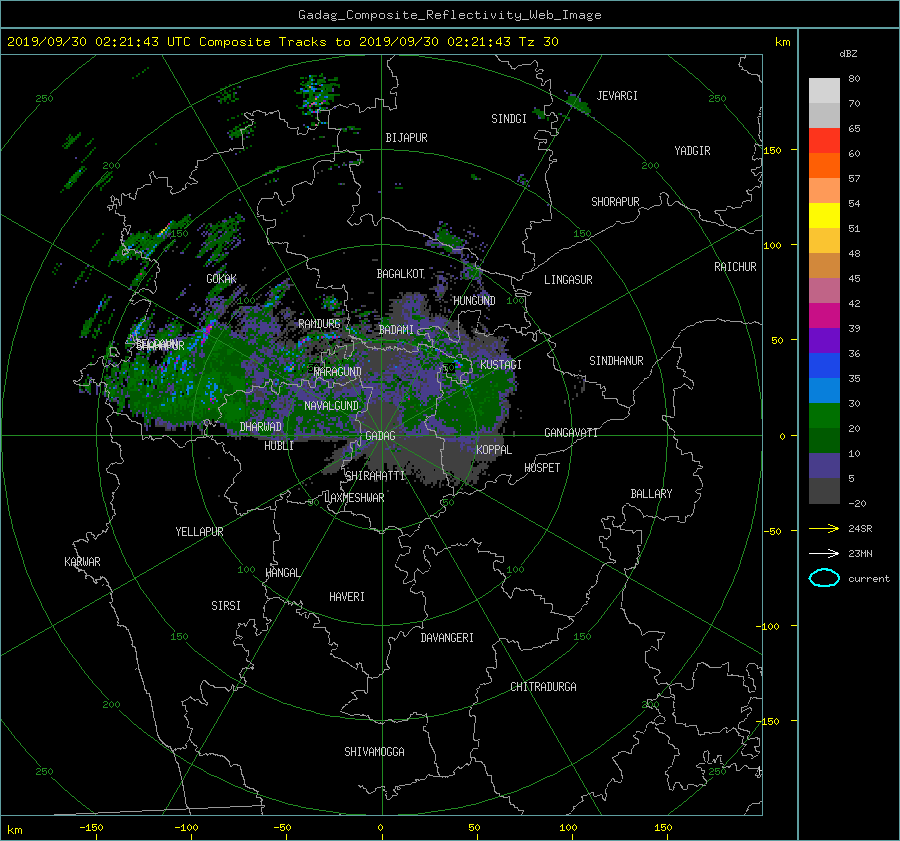Click the SINDHANUR city label

tap(616, 361)
